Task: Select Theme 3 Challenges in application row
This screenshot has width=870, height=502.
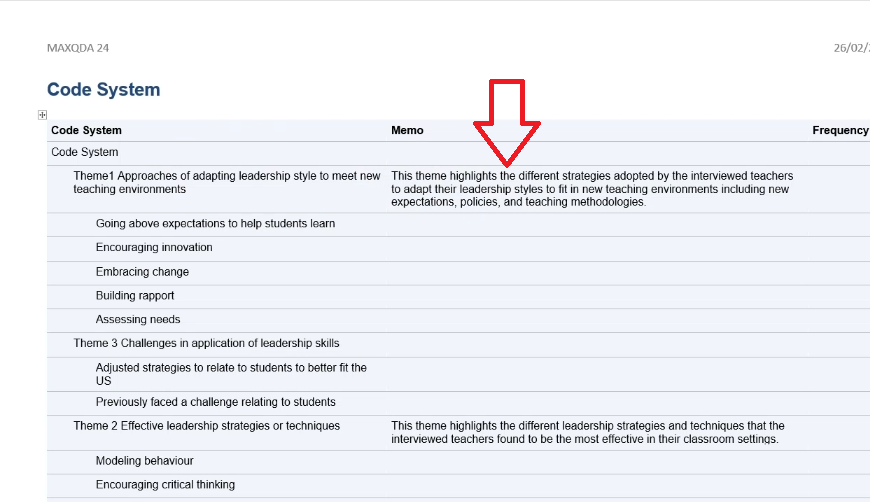Action: click(x=206, y=344)
